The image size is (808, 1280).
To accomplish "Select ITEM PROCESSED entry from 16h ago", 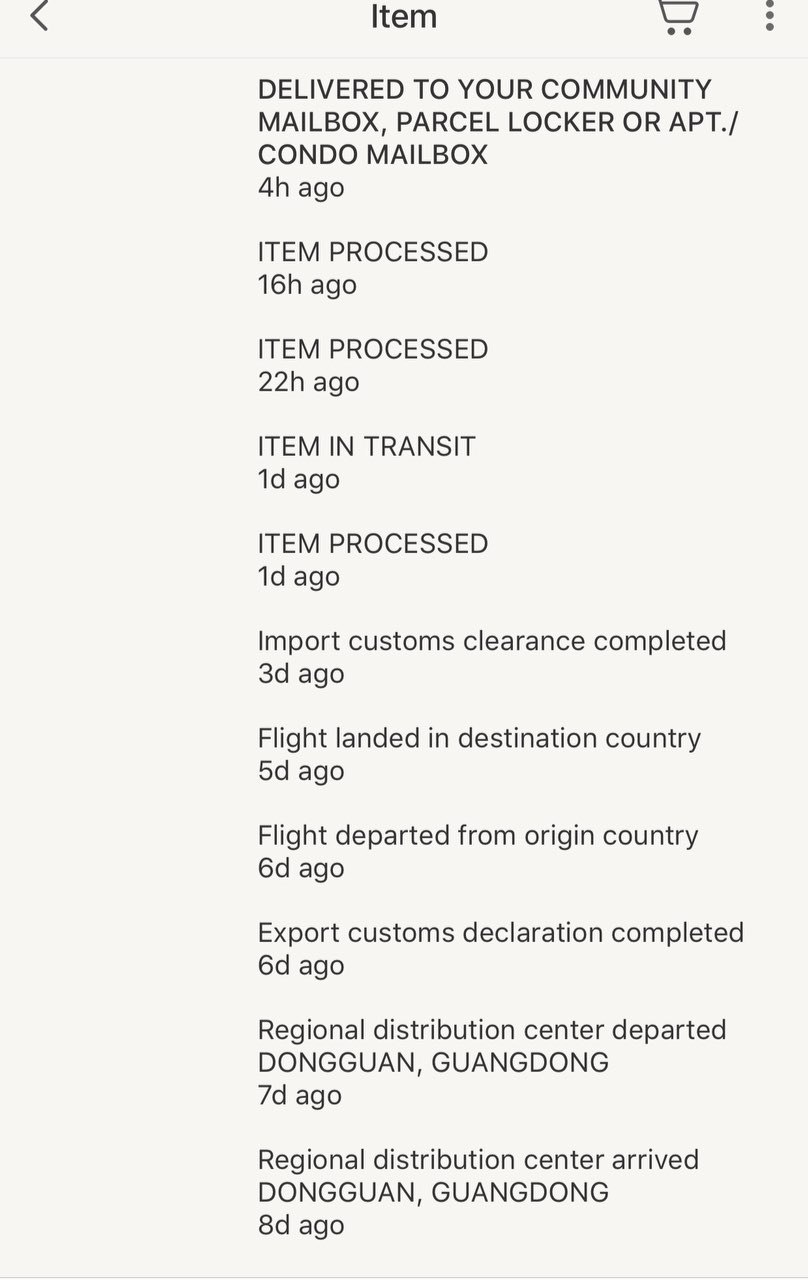I will [372, 252].
